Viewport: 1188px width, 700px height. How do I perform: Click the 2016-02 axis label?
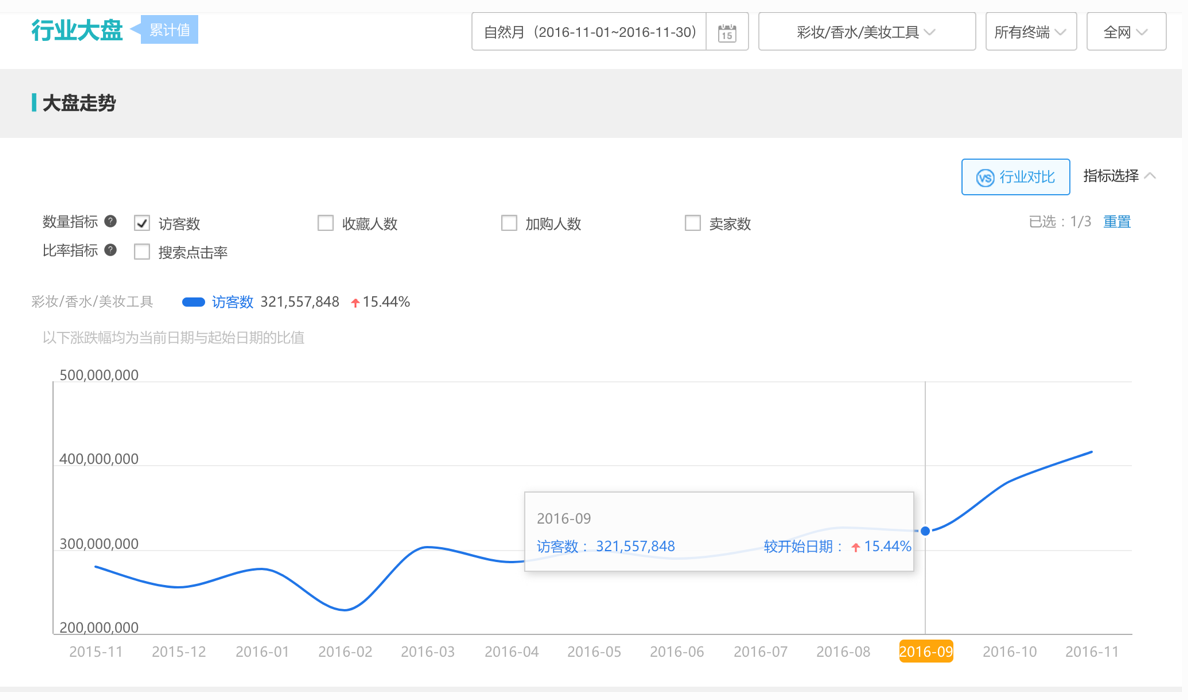click(345, 652)
